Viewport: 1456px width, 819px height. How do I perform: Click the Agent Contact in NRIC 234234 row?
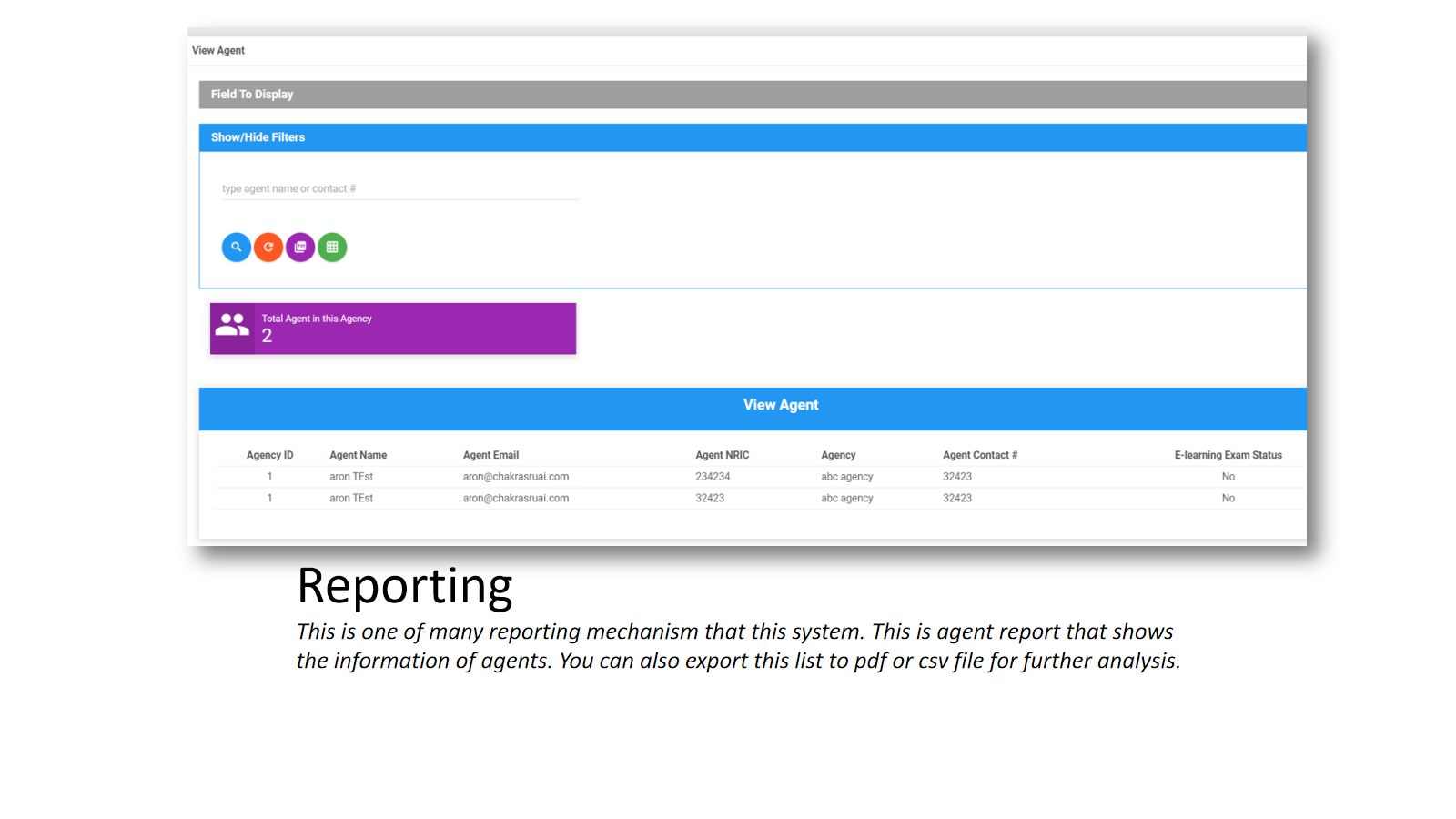coord(957,477)
